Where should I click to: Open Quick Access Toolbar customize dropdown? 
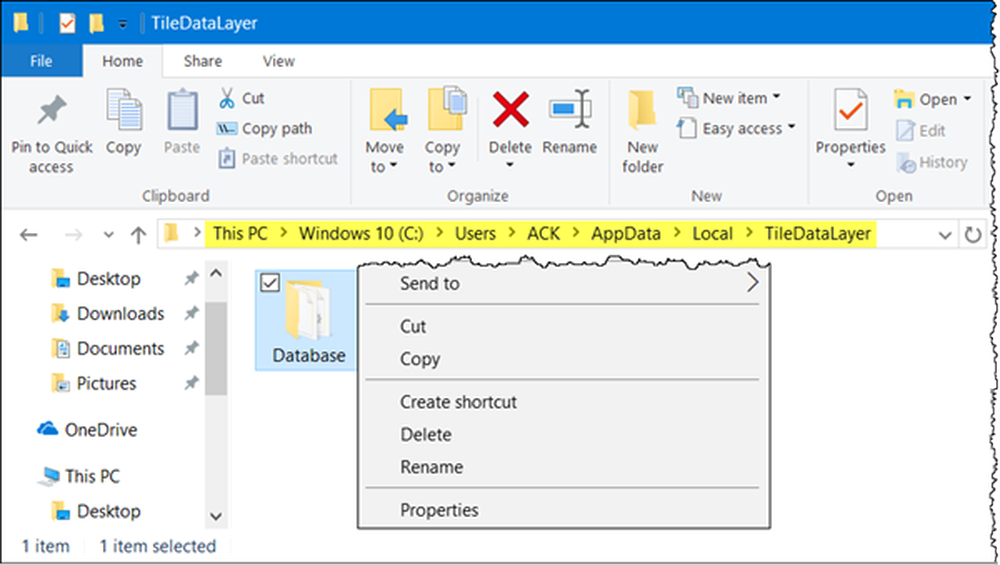122,24
